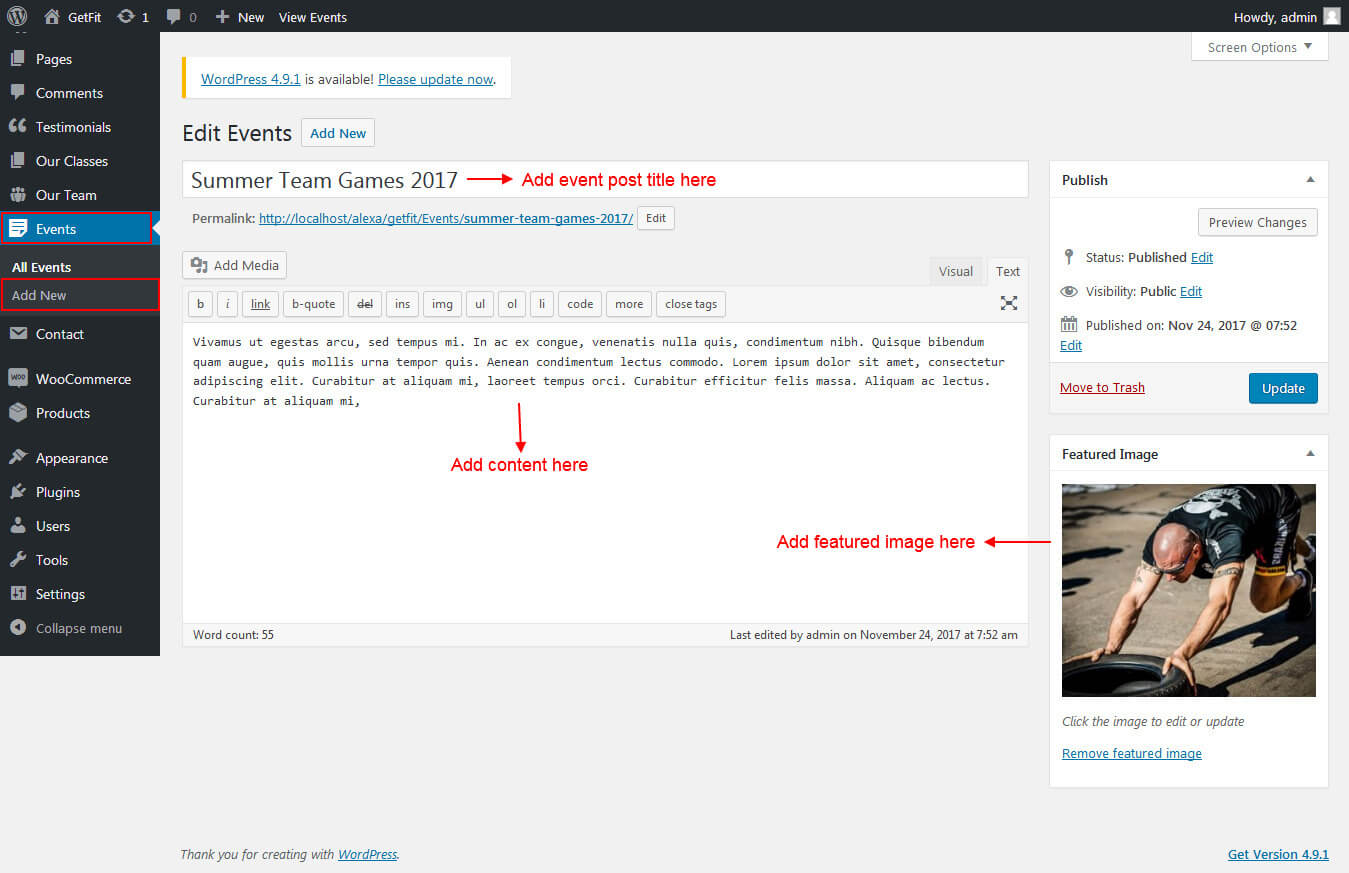The height and width of the screenshot is (873, 1349).
Task: Click the Events sidebar icon
Action: coord(17,229)
